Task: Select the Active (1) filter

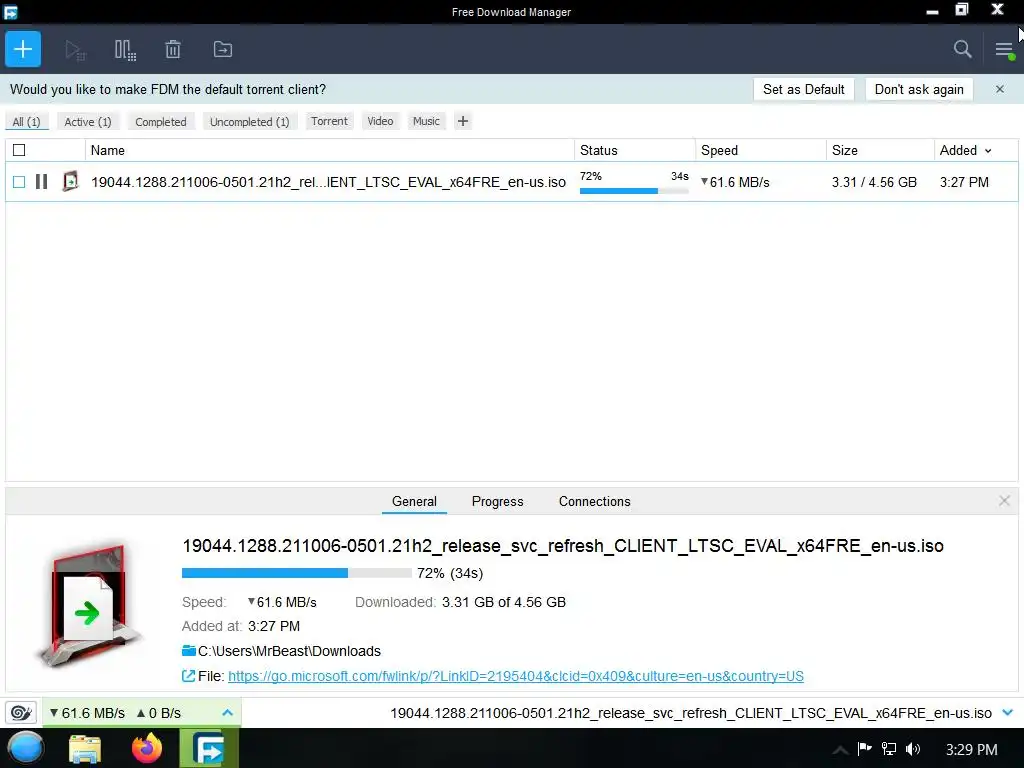Action: [88, 121]
